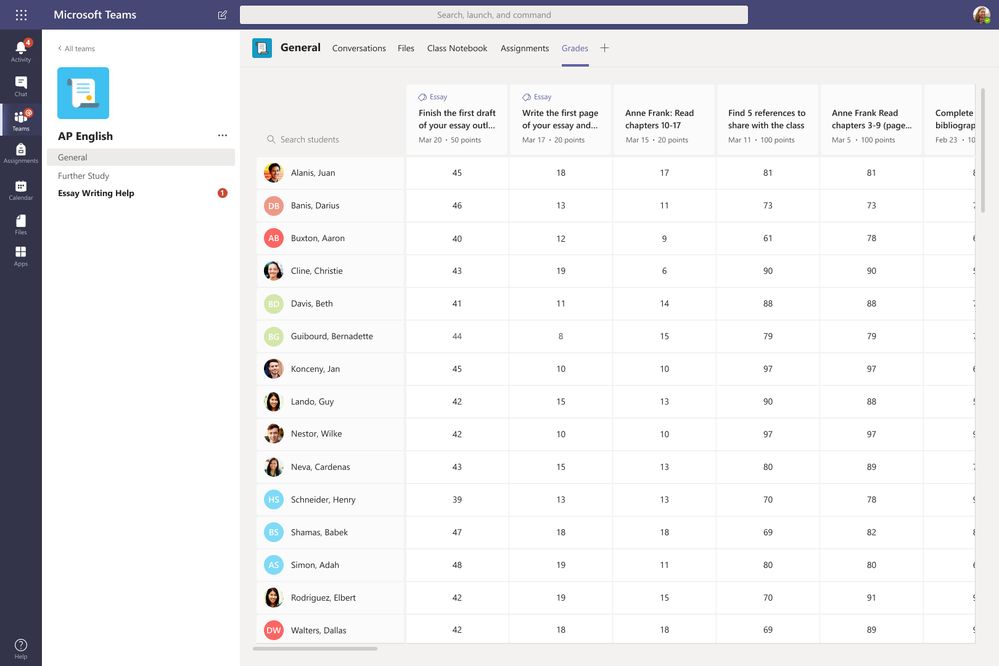Screen dimensions: 999x666
Task: Open 'Anne Frank Read chapters 3-9' header
Action: click(x=871, y=119)
